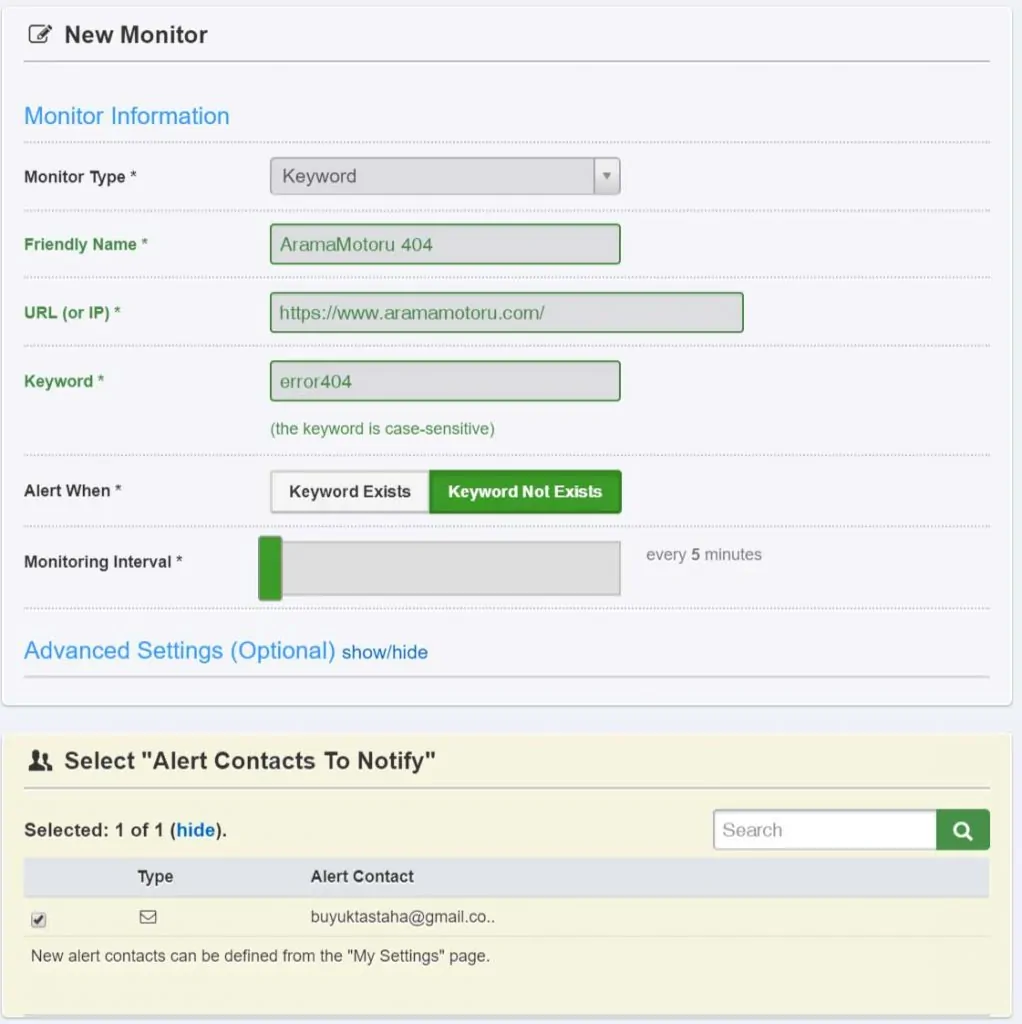Click the alert contacts people icon

point(40,761)
